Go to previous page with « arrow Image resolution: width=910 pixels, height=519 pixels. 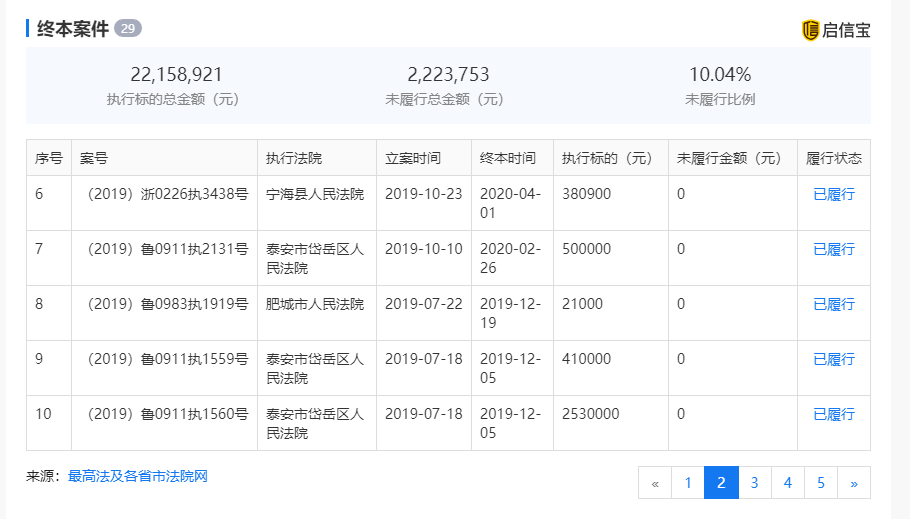click(x=655, y=482)
